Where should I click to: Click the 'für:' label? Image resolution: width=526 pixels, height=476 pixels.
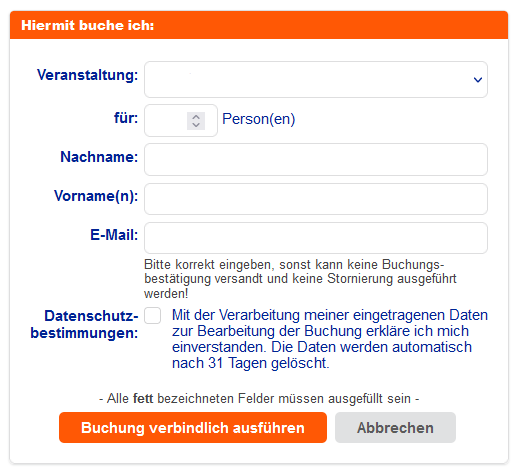[x=126, y=118]
